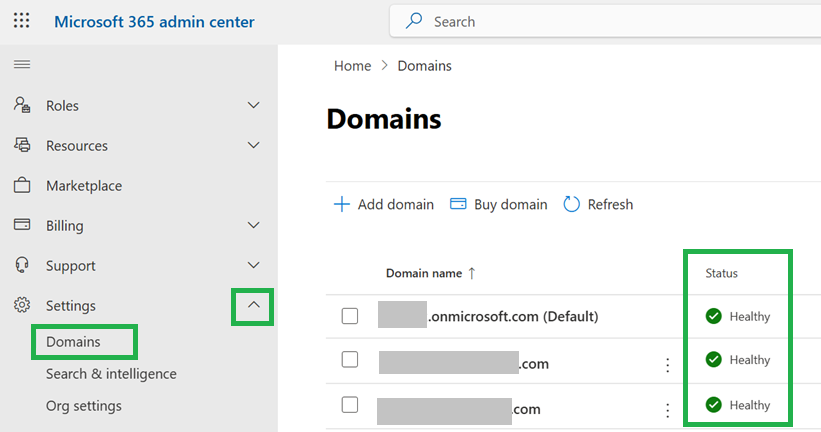Click the Domains breadcrumb item
This screenshot has width=821, height=432.
[425, 66]
